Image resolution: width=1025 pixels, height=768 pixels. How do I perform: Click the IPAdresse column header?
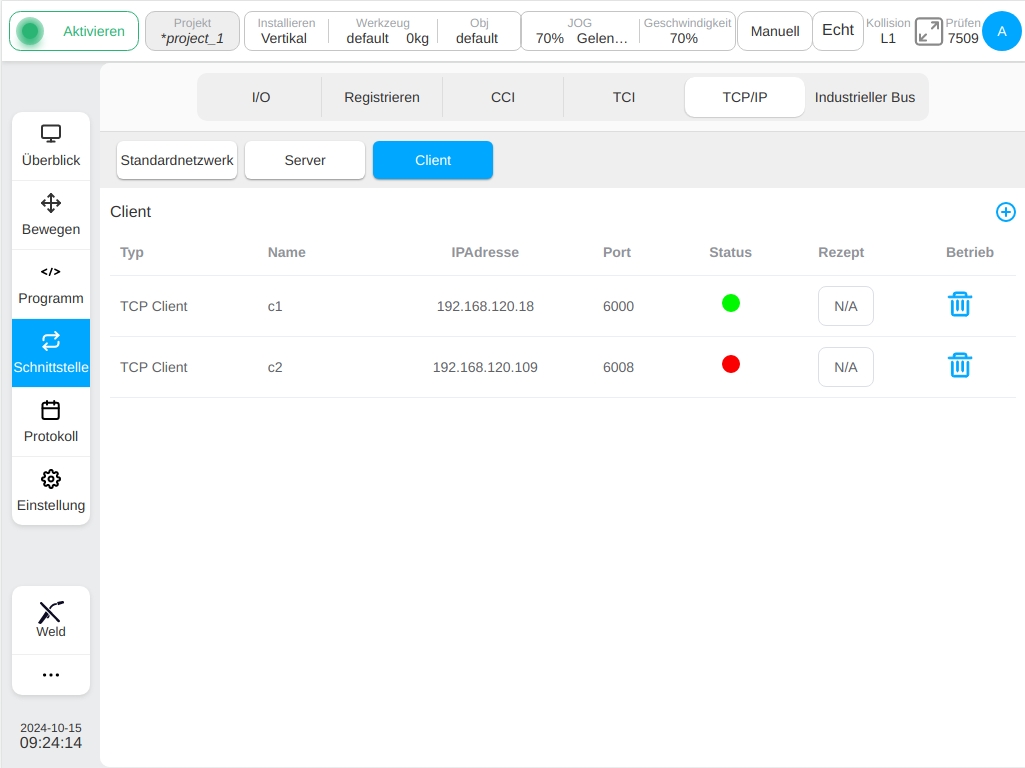(x=485, y=252)
